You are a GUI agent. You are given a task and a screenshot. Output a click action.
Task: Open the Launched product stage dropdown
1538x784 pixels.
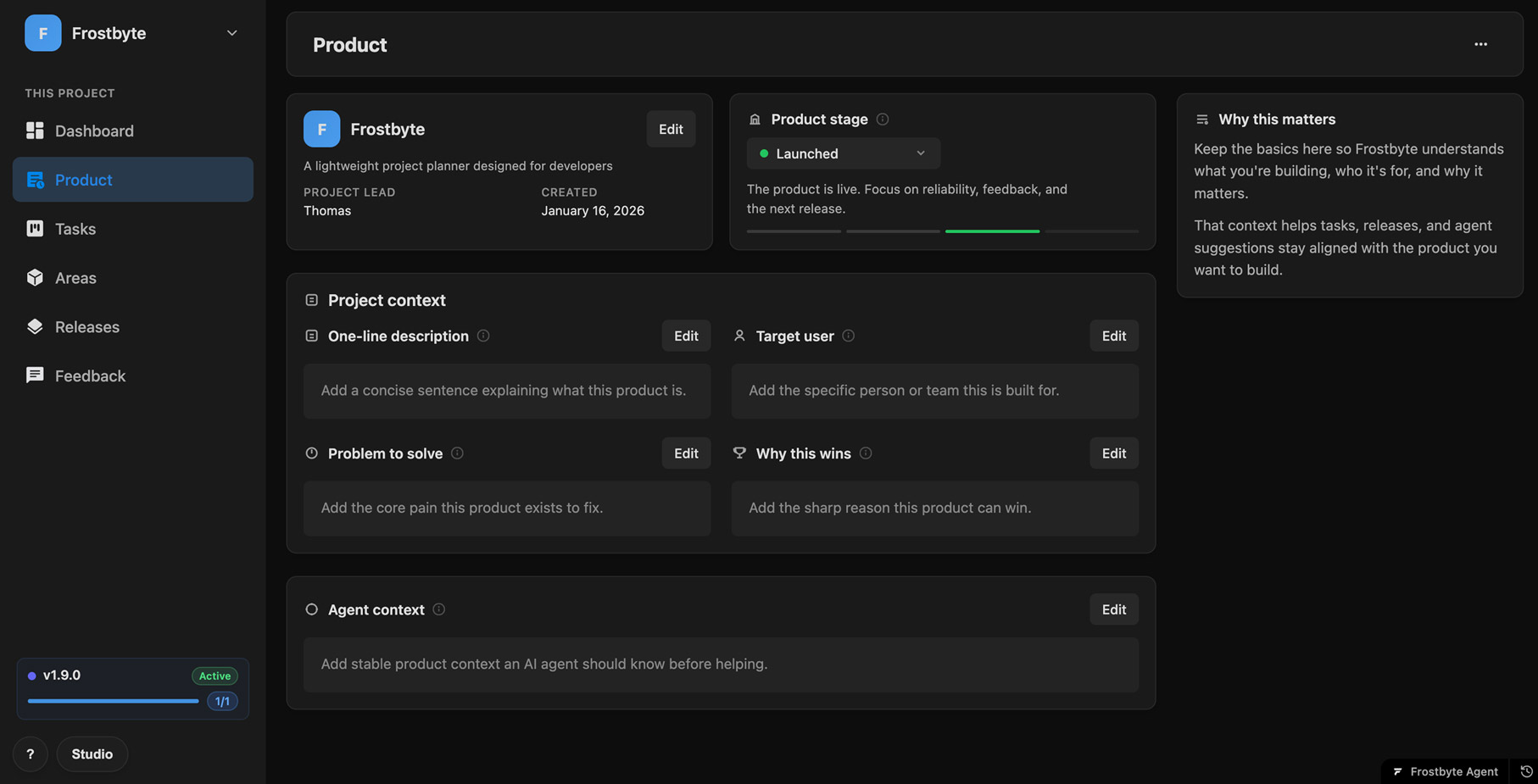click(x=843, y=153)
